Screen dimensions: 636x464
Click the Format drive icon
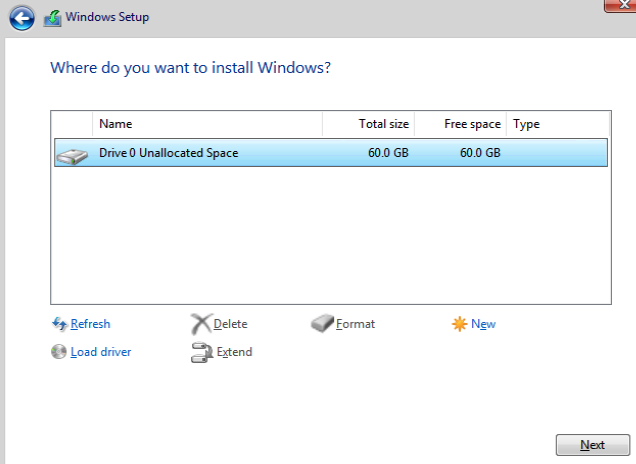(x=322, y=324)
